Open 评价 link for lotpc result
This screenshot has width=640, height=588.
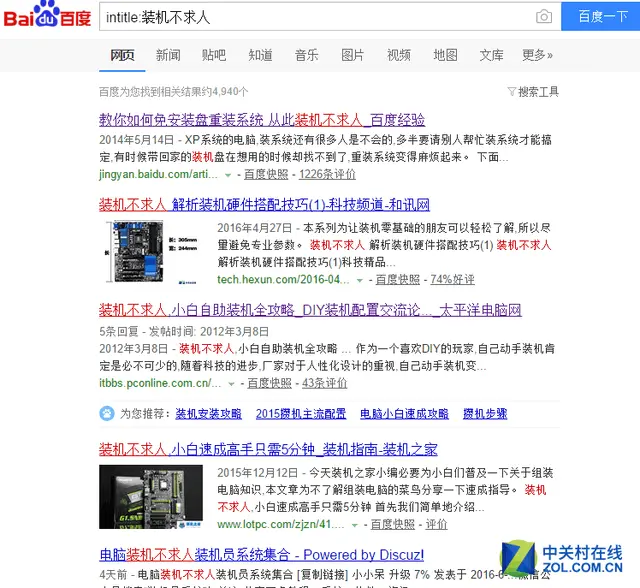point(436,524)
